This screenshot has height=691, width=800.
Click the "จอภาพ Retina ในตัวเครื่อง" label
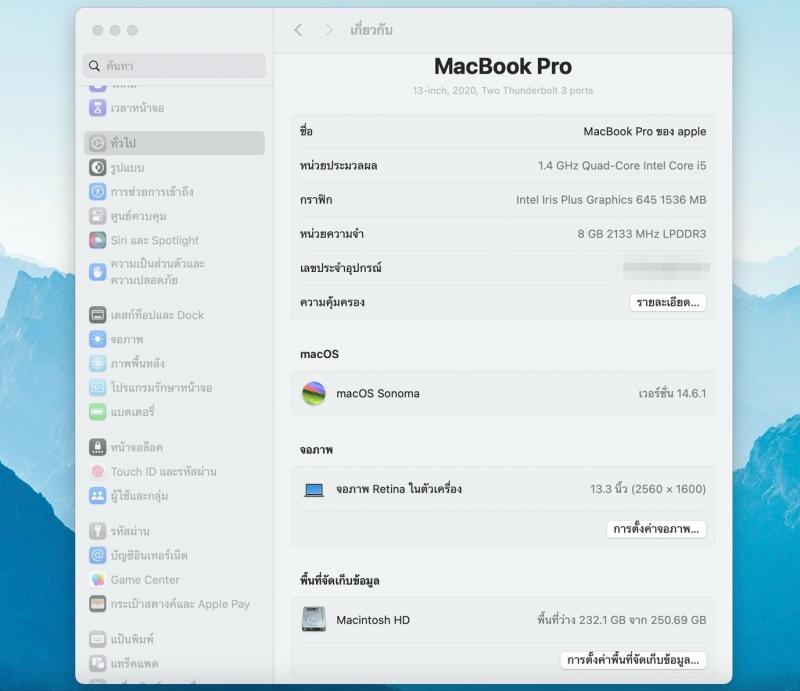399,489
